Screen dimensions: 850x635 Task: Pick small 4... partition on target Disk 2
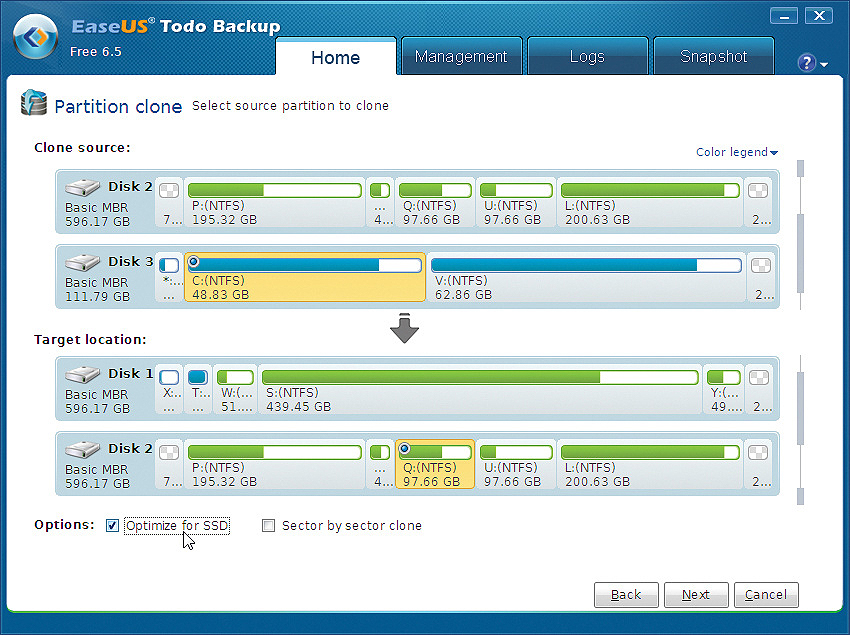pos(380,464)
